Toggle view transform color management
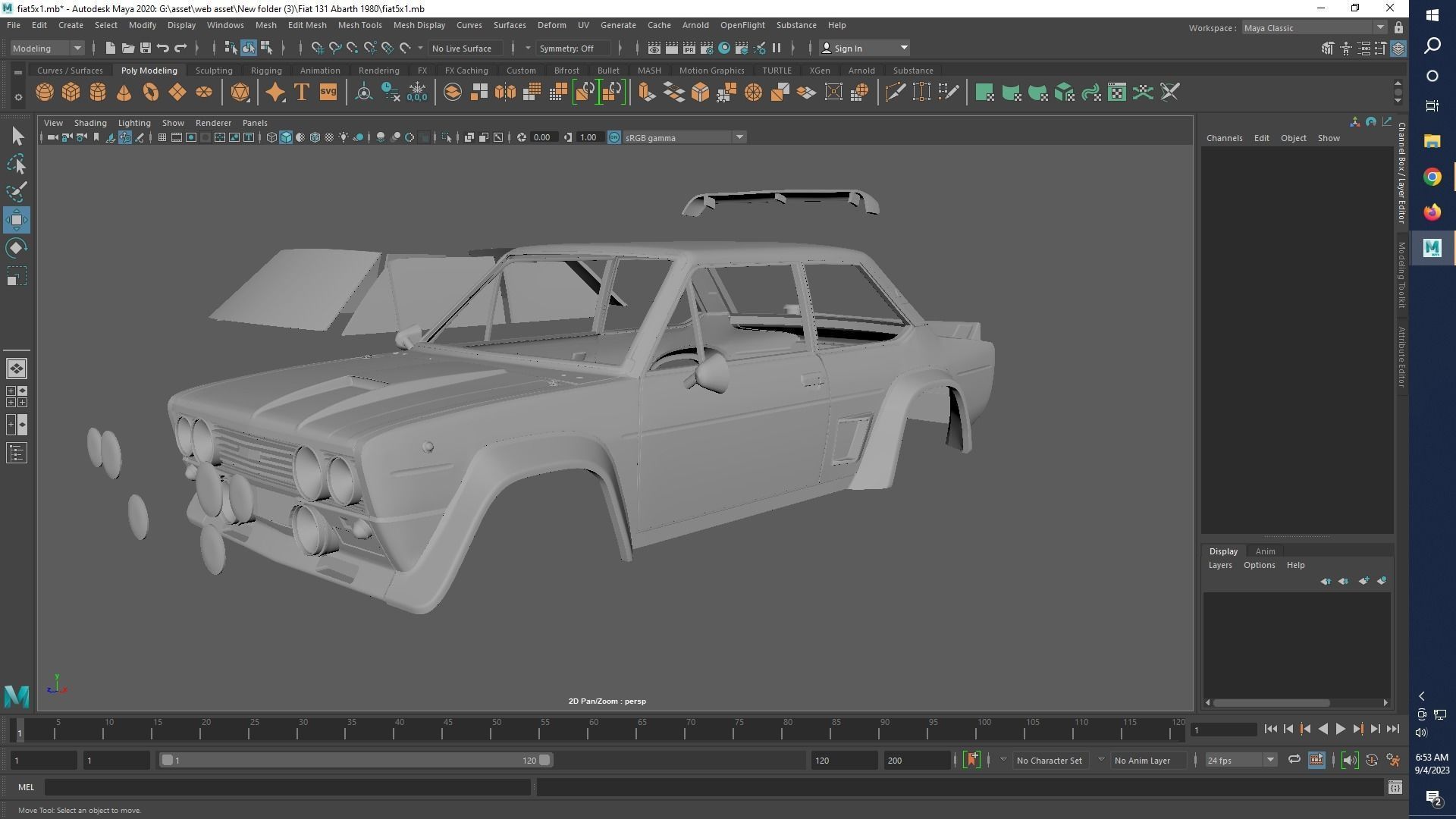The width and height of the screenshot is (1456, 819). pyautogui.click(x=614, y=137)
